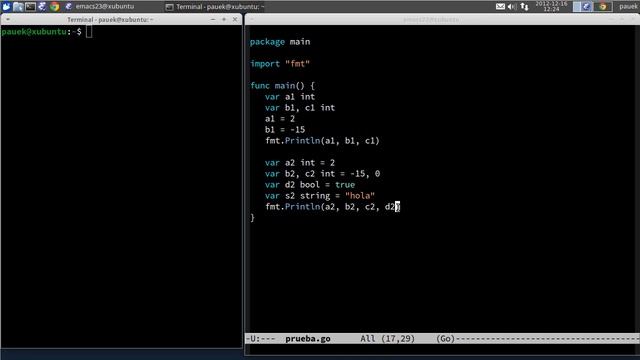Switch to the Chrome workspace in pager
This screenshot has width=640, height=360.
click(x=602, y=6)
